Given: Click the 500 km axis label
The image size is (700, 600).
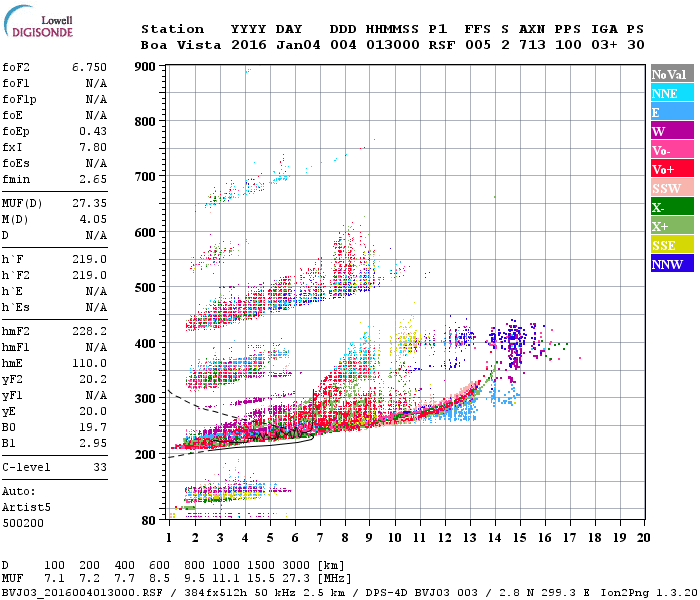Looking at the screenshot, I should click(x=145, y=288).
